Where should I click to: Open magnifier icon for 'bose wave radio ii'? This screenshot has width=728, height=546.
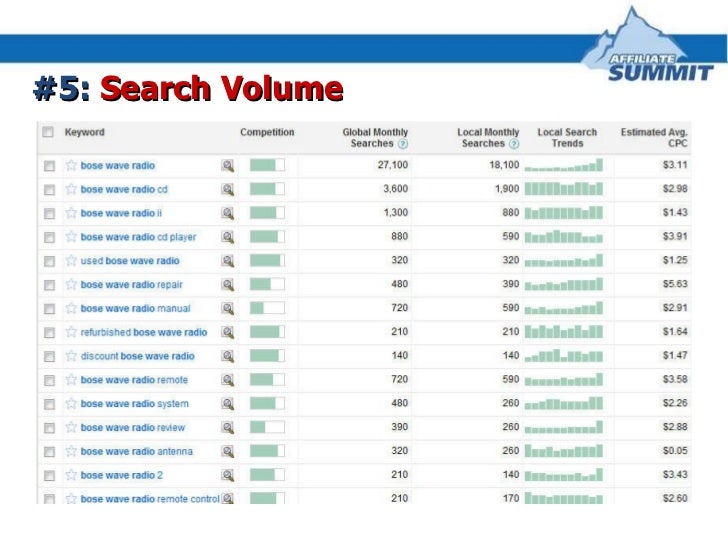(x=228, y=214)
